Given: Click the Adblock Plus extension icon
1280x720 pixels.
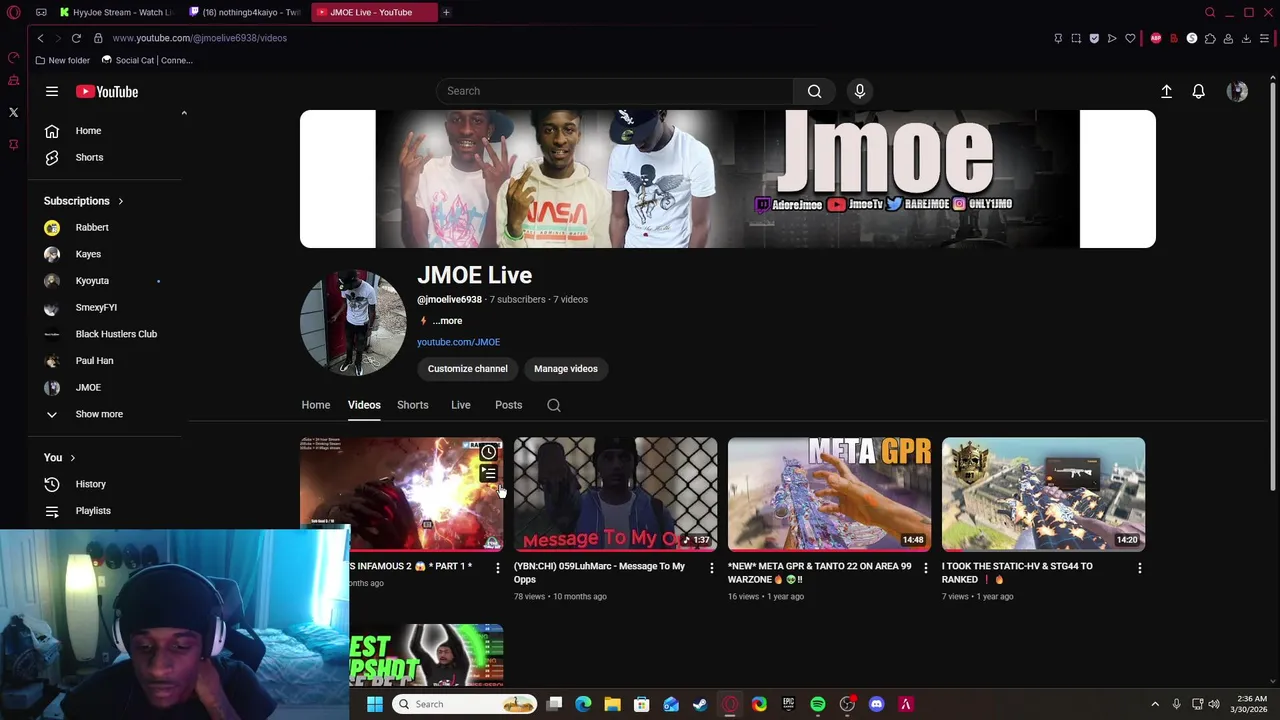Looking at the screenshot, I should tap(1156, 38).
